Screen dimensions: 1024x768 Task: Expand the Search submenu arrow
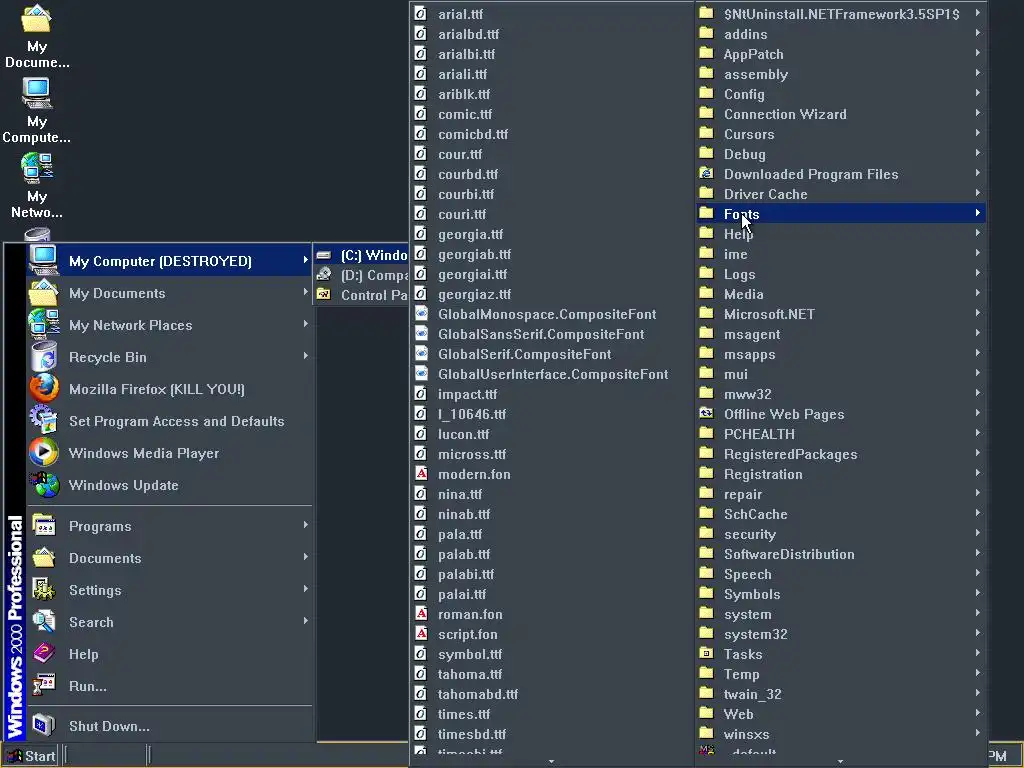click(305, 621)
